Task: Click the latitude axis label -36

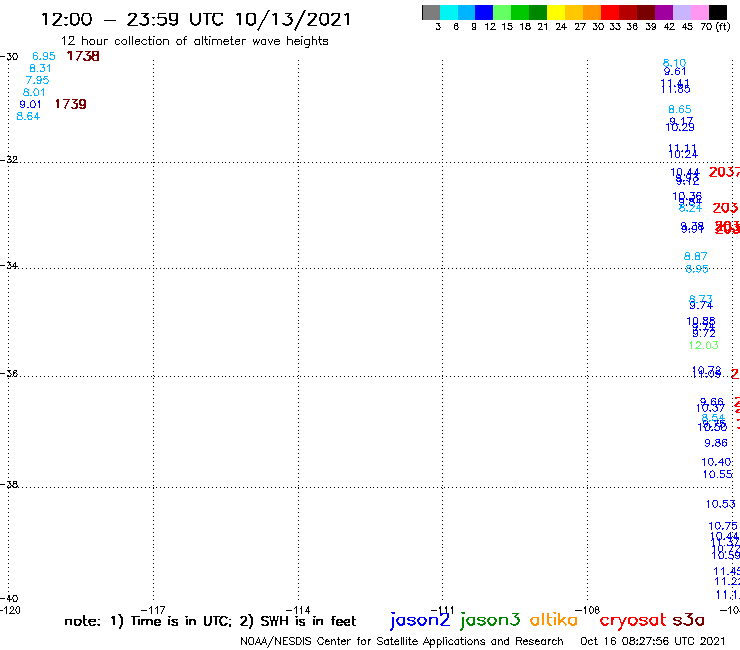Action: coord(9,373)
